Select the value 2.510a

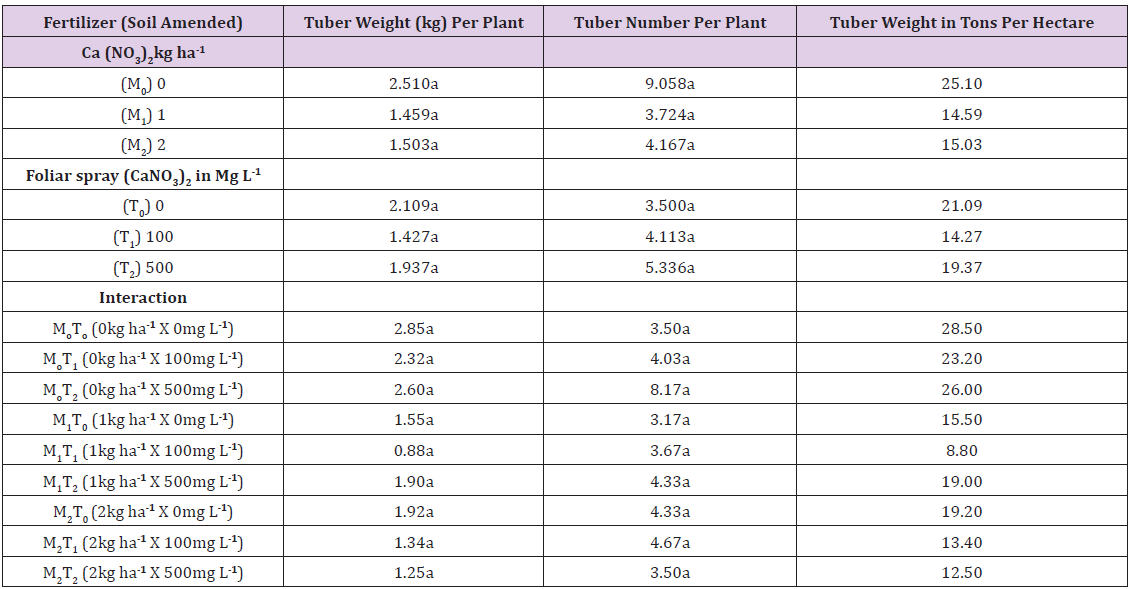[x=414, y=84]
